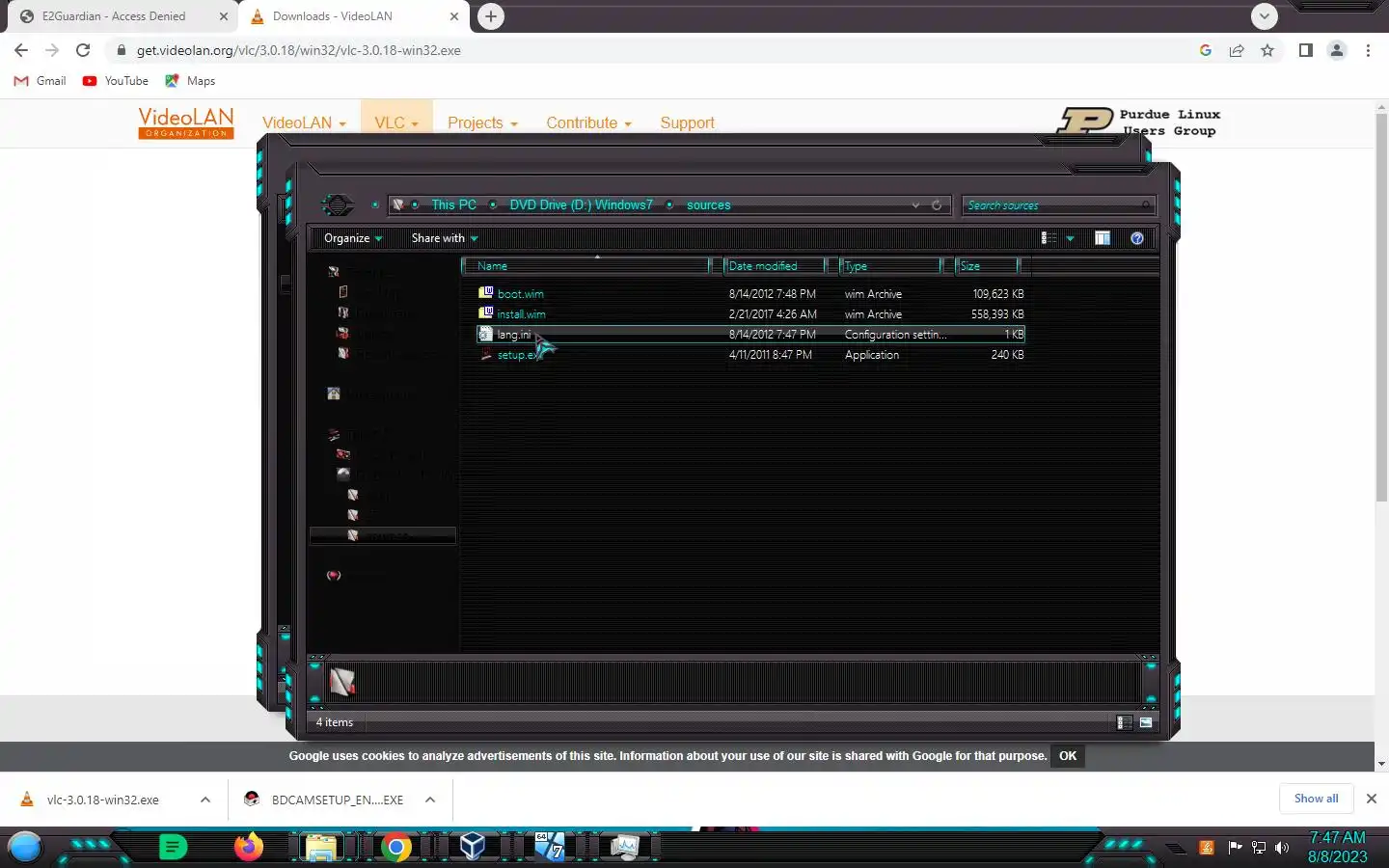Sort by Date modified column

(775, 266)
